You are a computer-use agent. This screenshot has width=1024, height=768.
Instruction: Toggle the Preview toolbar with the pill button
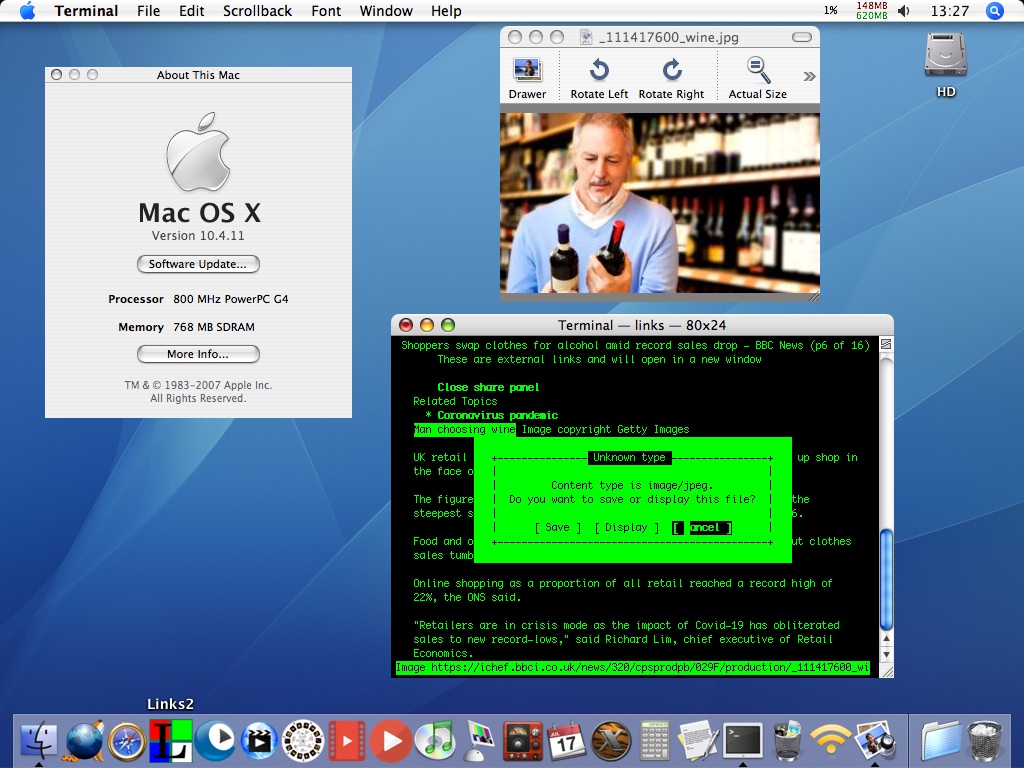[801, 37]
